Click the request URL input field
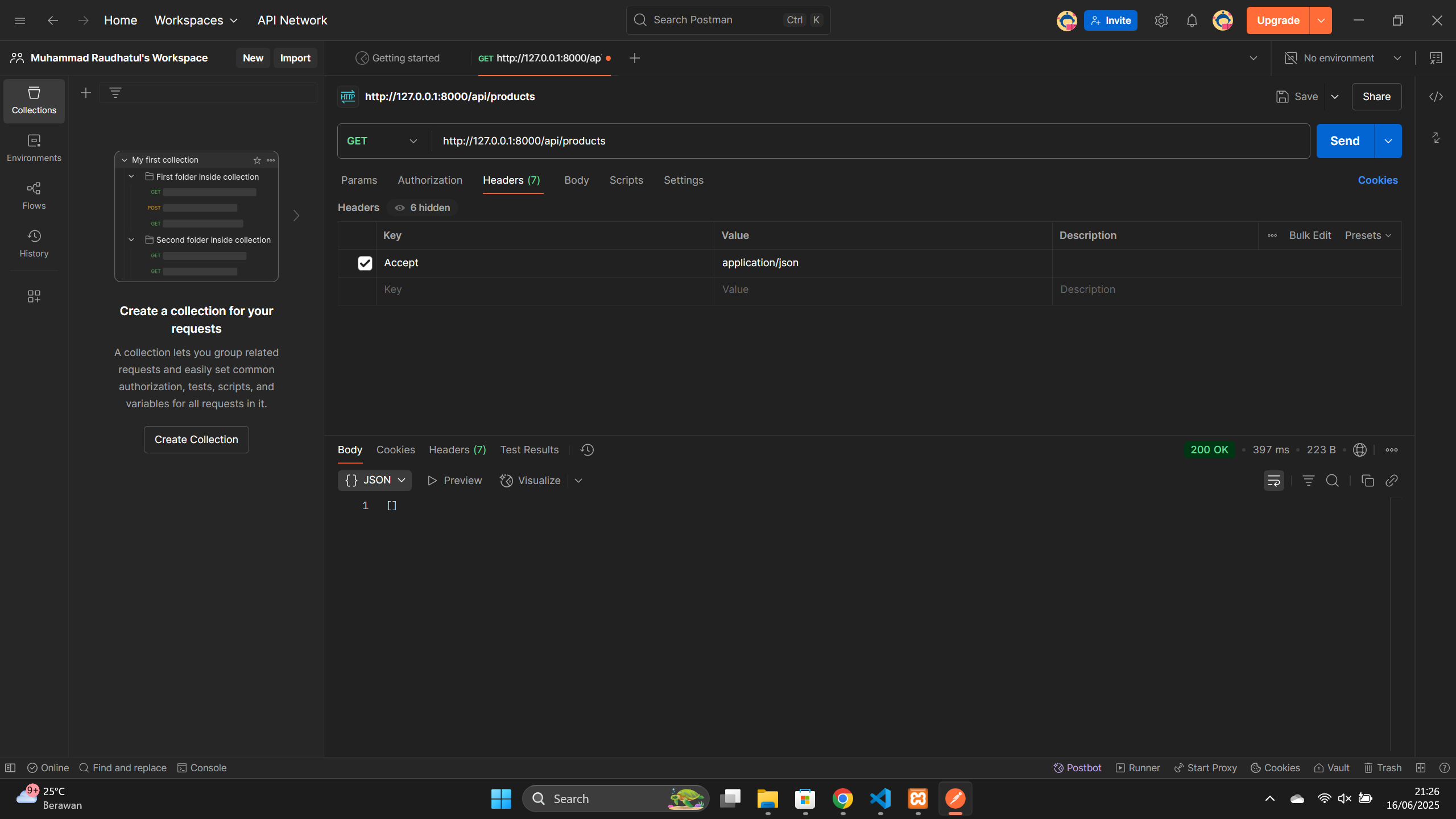This screenshot has height=819, width=1456. tap(853, 141)
